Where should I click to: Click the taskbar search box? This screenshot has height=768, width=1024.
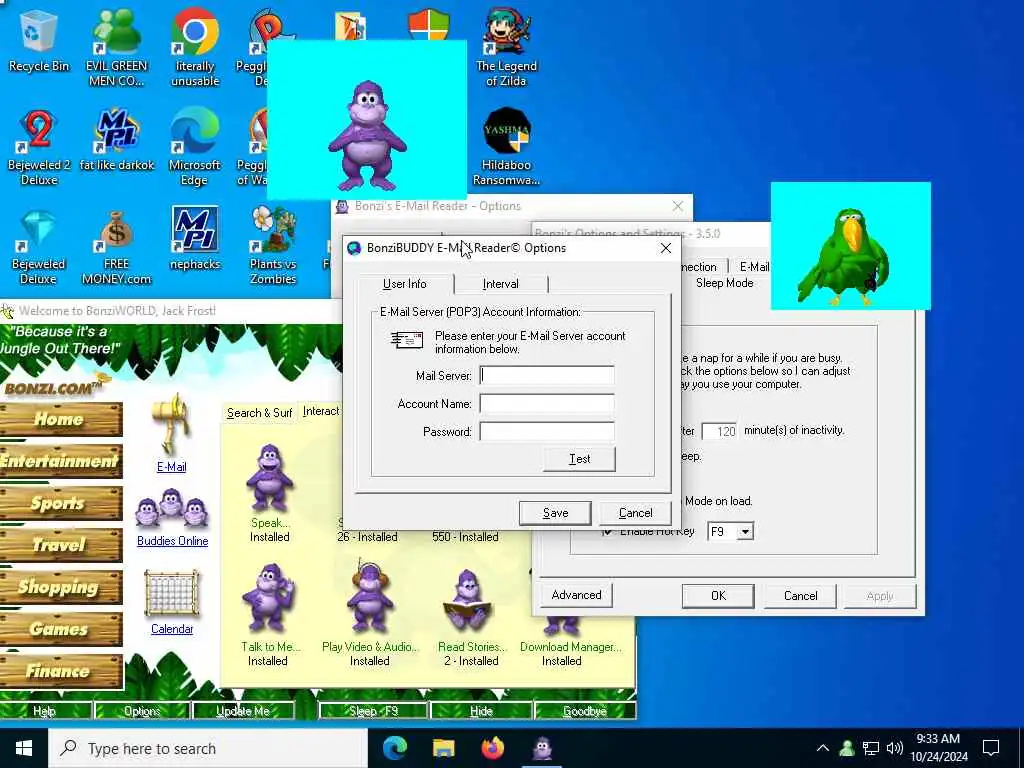pos(208,748)
